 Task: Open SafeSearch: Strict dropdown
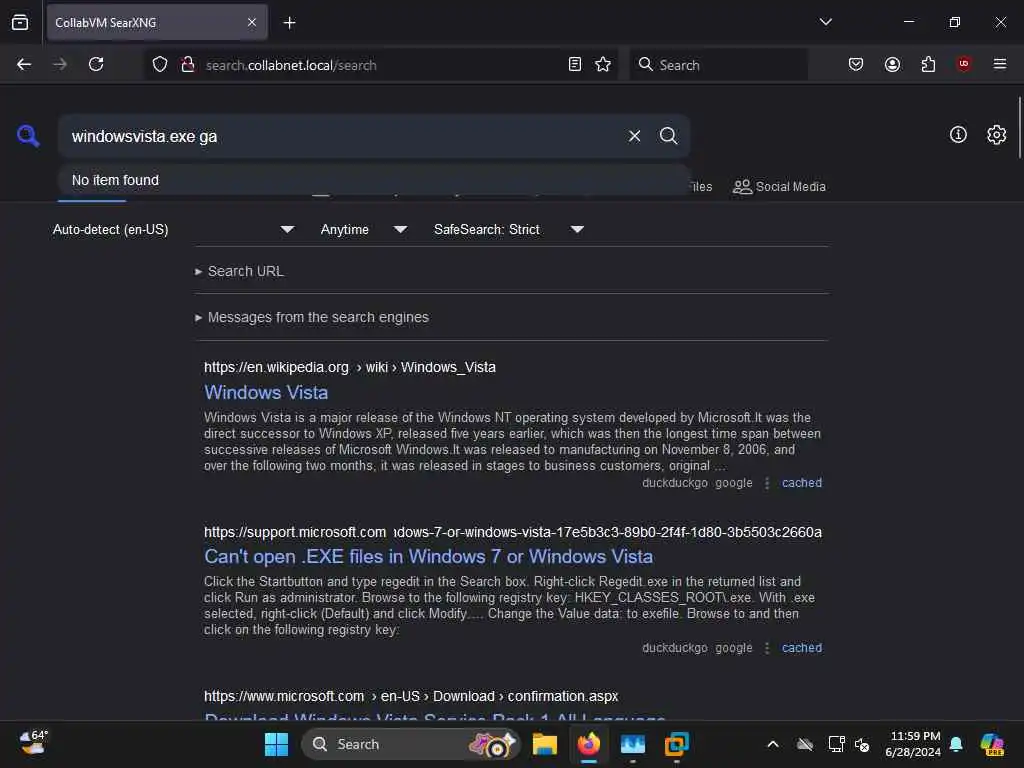coord(509,229)
